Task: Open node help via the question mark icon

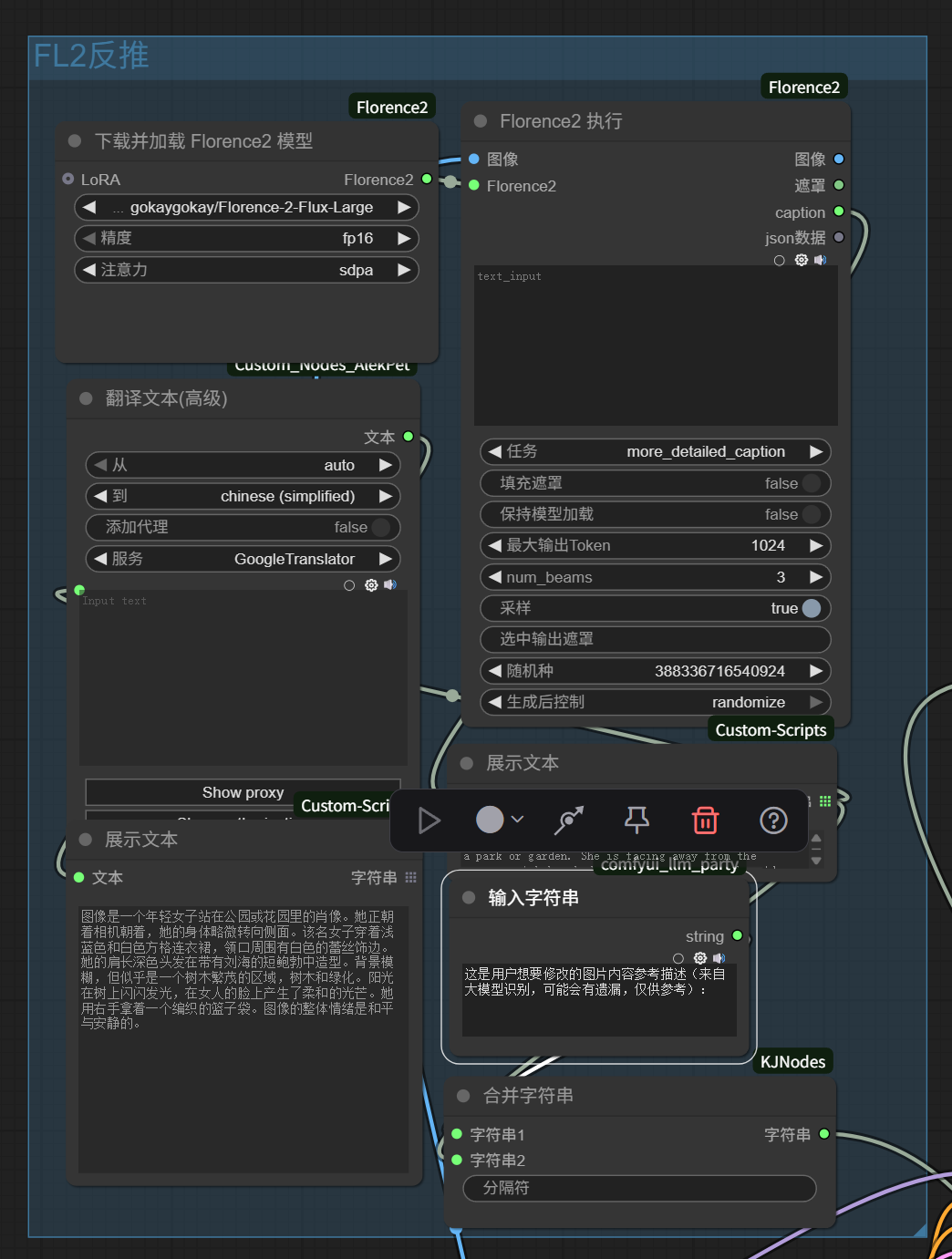Action: tap(773, 820)
